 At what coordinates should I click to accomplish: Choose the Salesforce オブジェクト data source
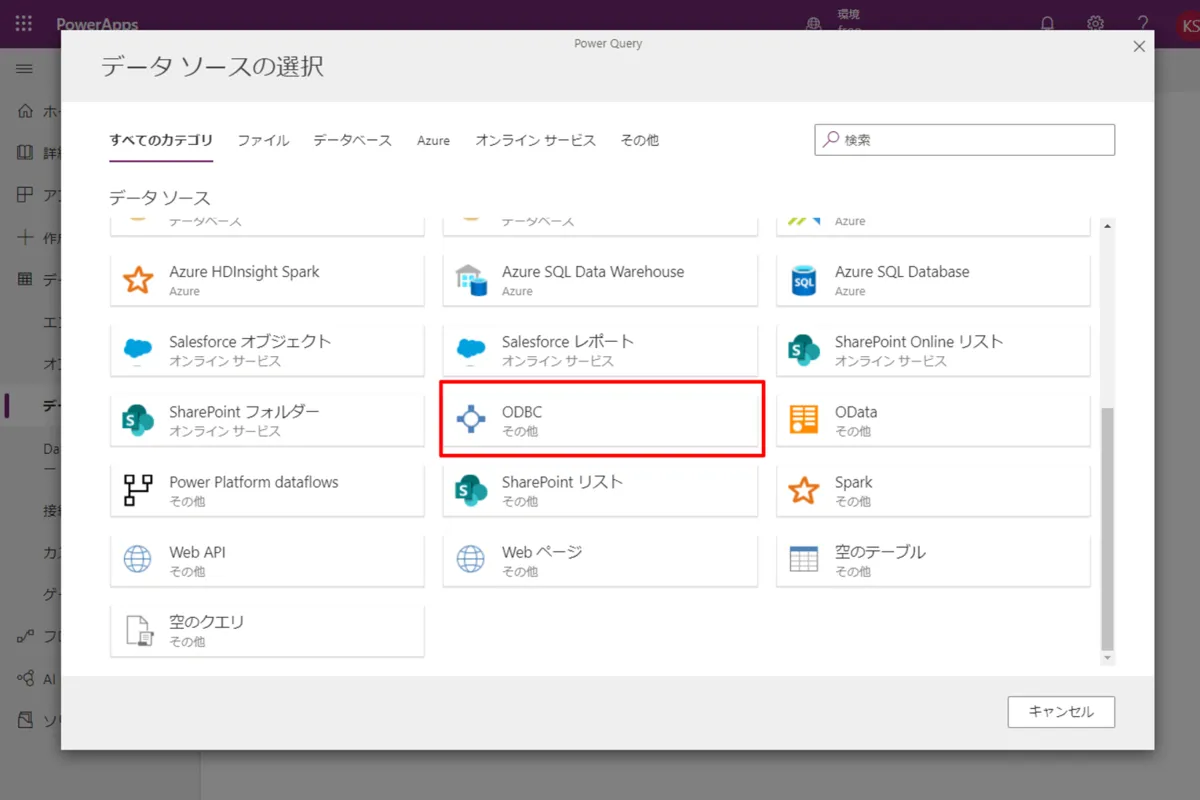[266, 349]
